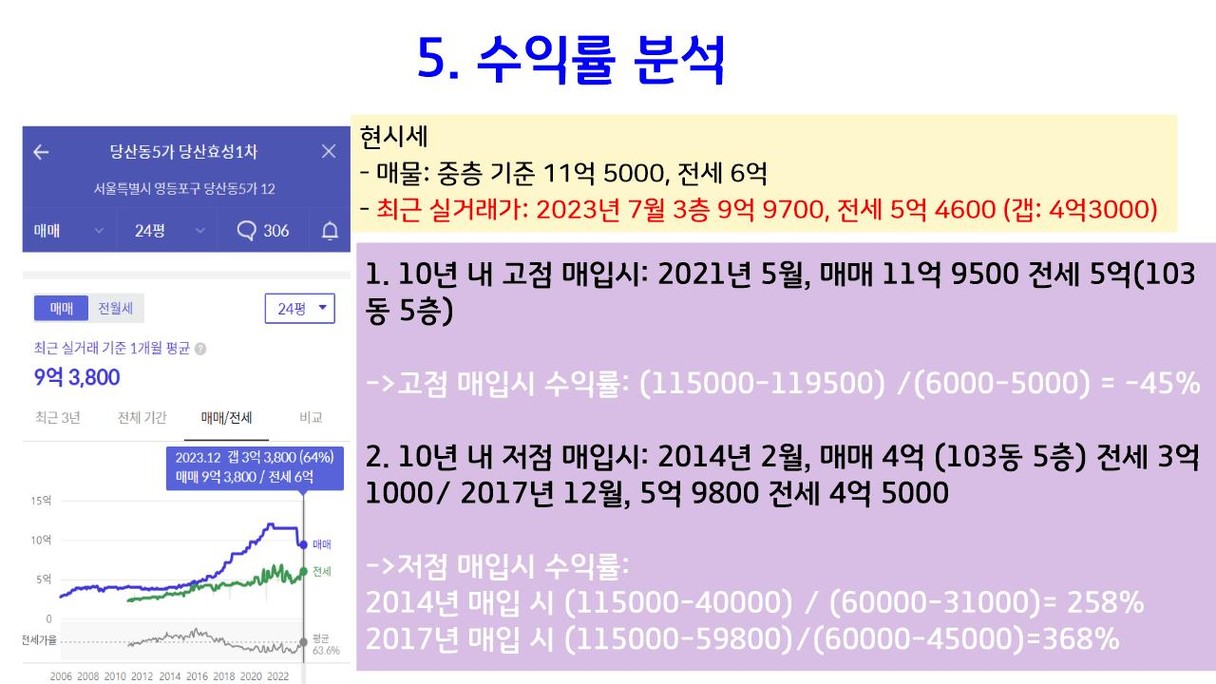This screenshot has height=684, width=1216.
Task: Click address 서울특별시 영등포구 당산동5가 12
Action: tap(185, 189)
